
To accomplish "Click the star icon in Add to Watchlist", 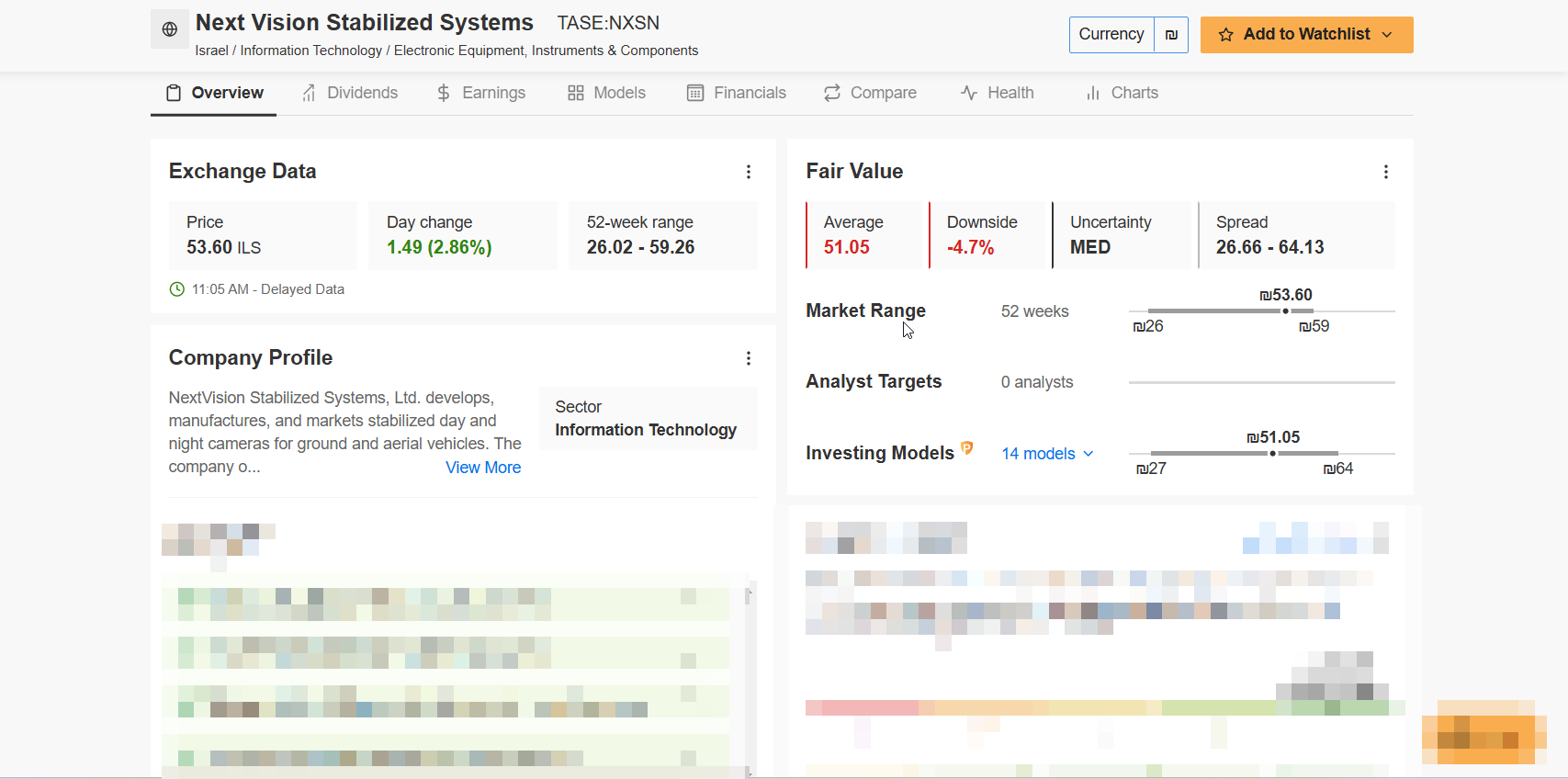I will (1226, 35).
